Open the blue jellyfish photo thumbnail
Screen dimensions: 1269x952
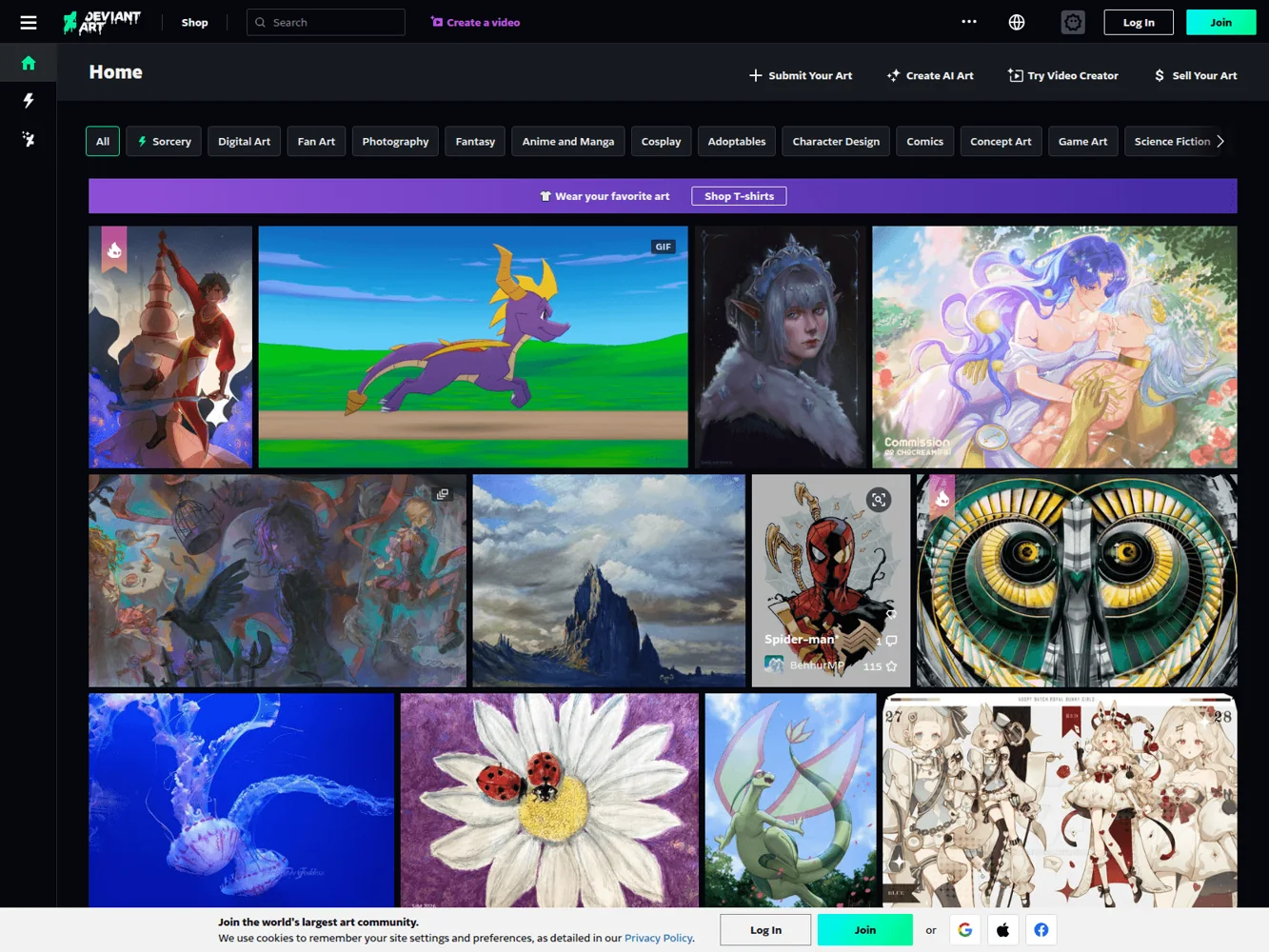point(241,800)
